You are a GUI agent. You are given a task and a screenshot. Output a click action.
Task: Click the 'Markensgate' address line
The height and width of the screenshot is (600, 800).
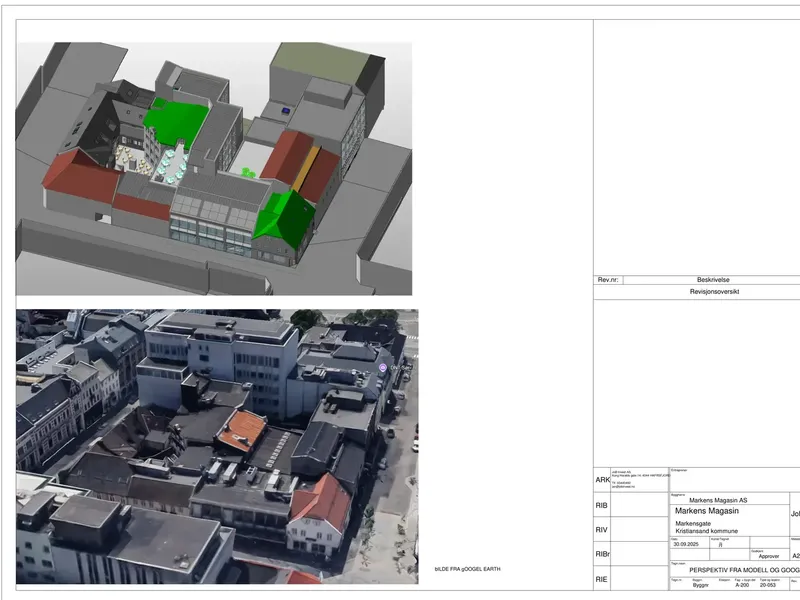[693, 523]
